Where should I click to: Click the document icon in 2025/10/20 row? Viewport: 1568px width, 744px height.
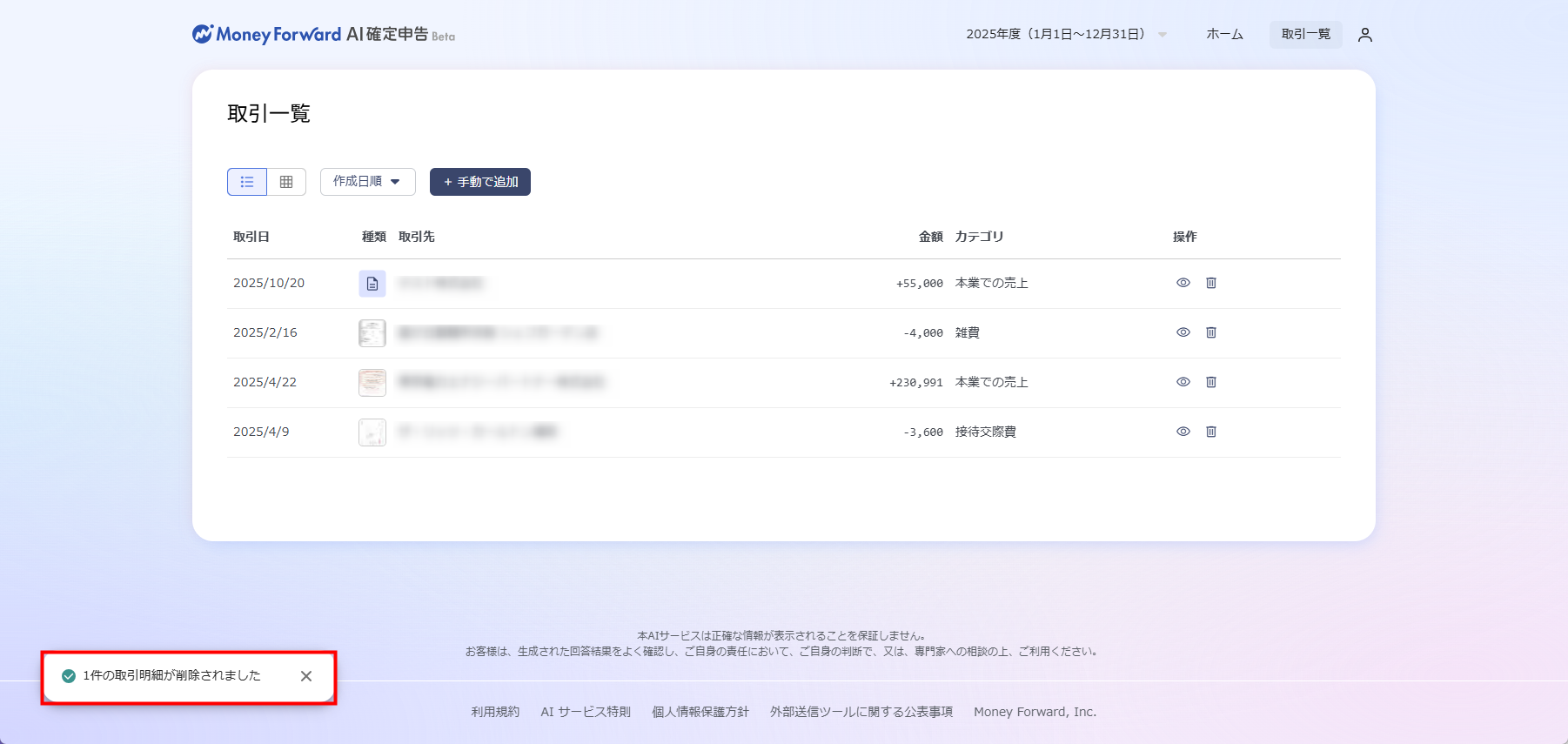pos(372,284)
